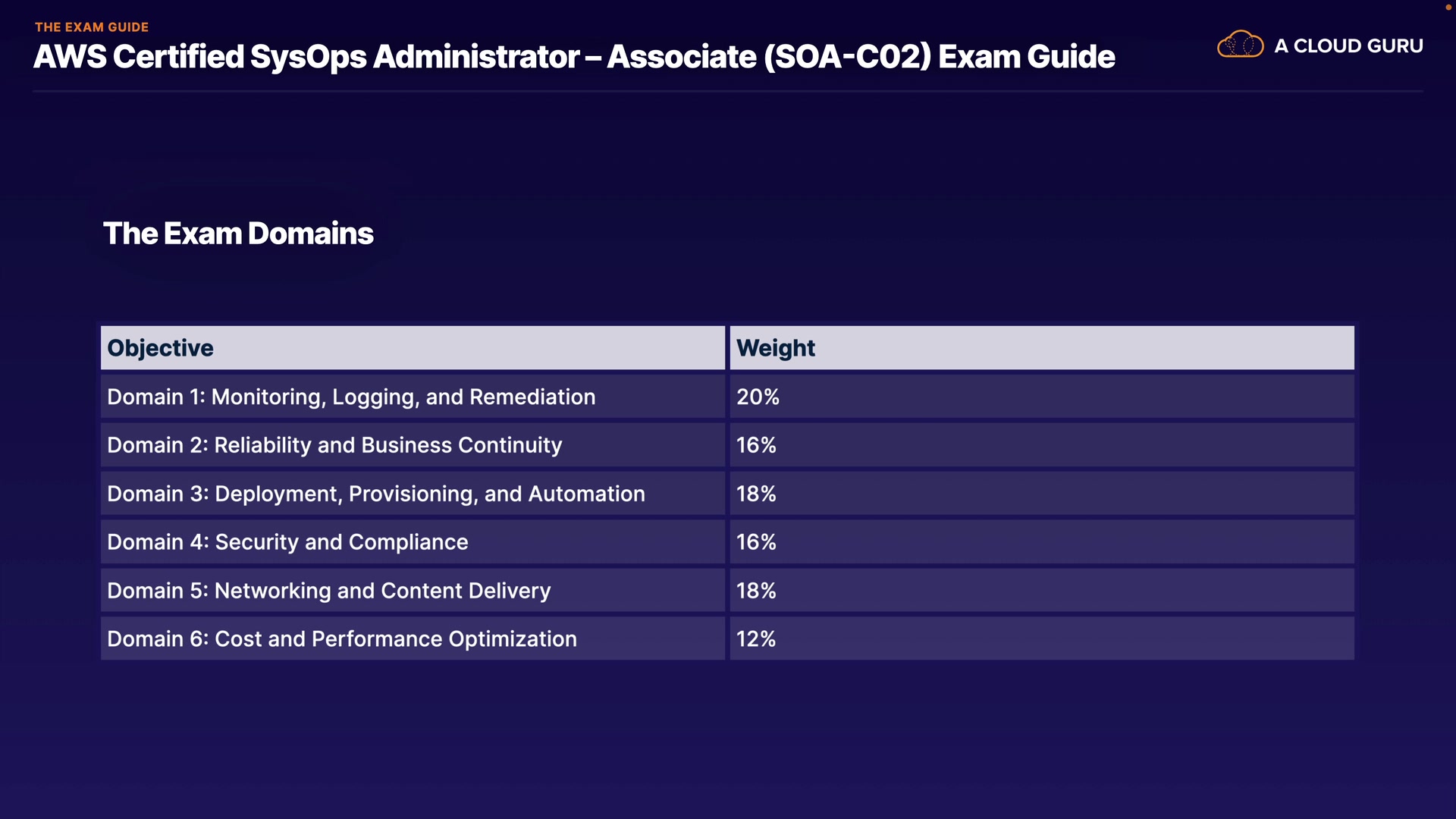Click the A CLOUD GURU brand text
Screen dimensions: 1456x819
pyautogui.click(x=1348, y=46)
